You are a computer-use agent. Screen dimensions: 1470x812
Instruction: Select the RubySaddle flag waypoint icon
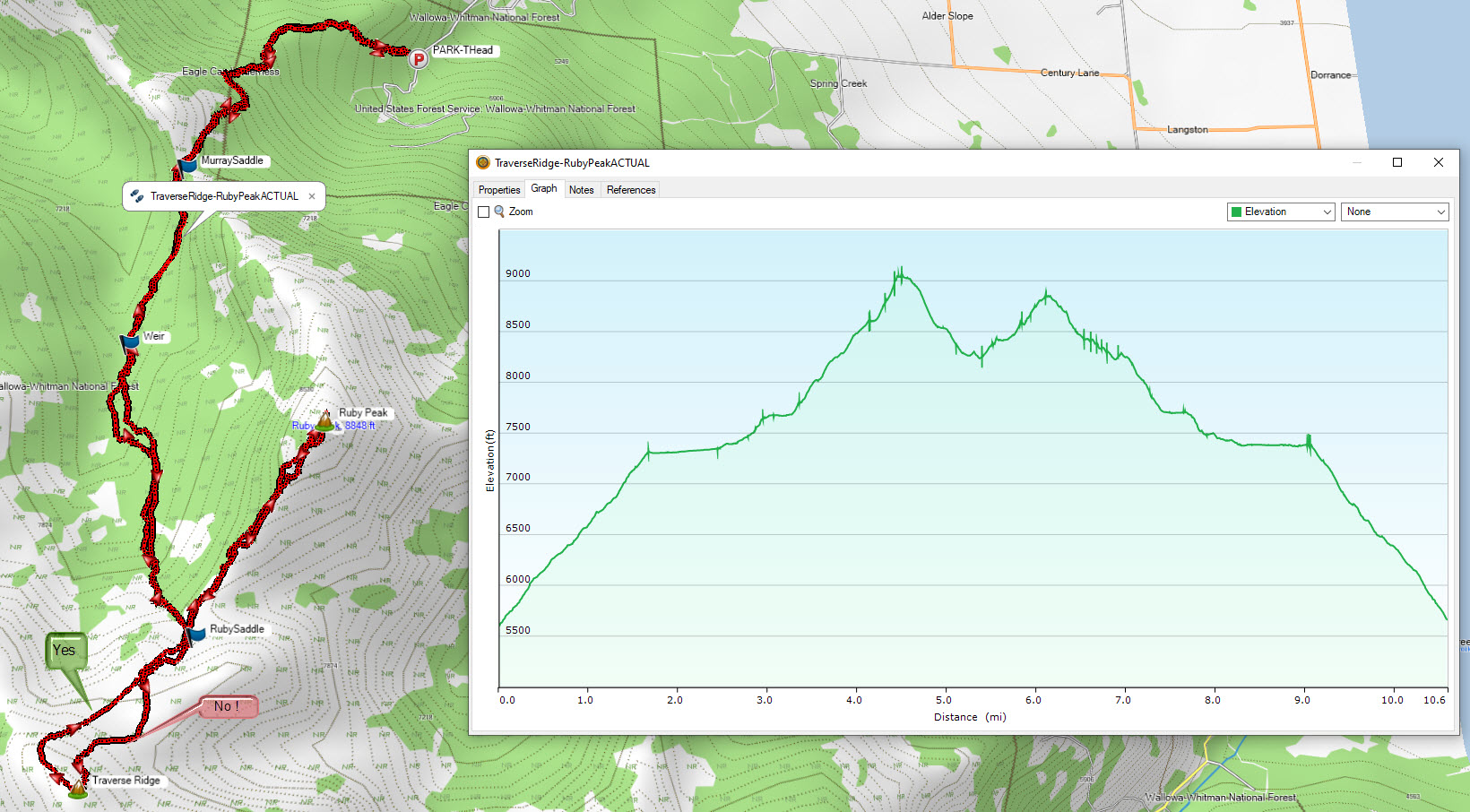click(196, 633)
